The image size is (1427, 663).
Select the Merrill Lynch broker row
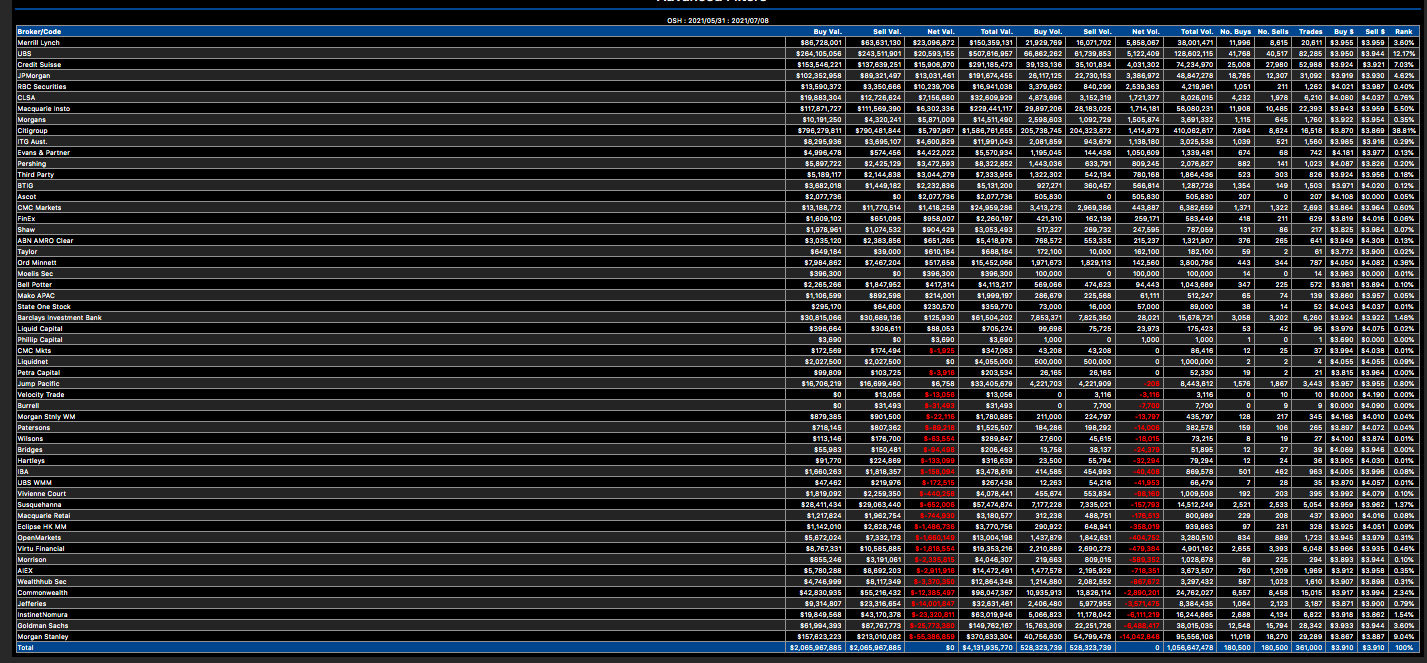[x=717, y=43]
